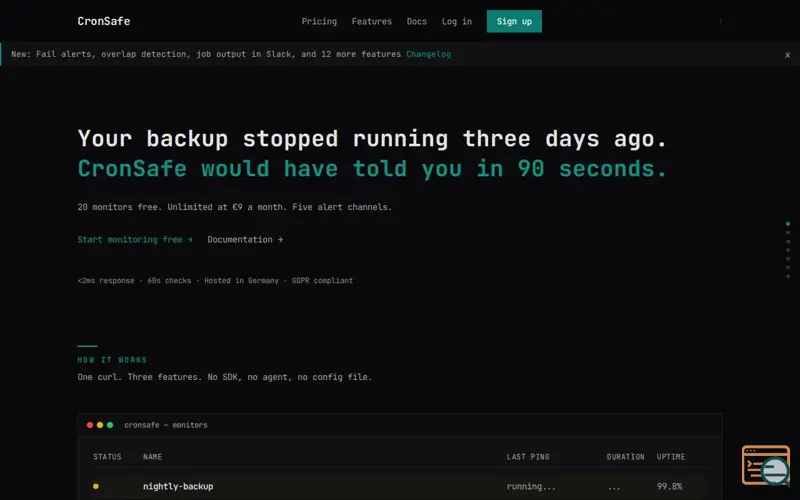Click the green window dot in monitors panel
The height and width of the screenshot is (500, 800).
(110, 425)
